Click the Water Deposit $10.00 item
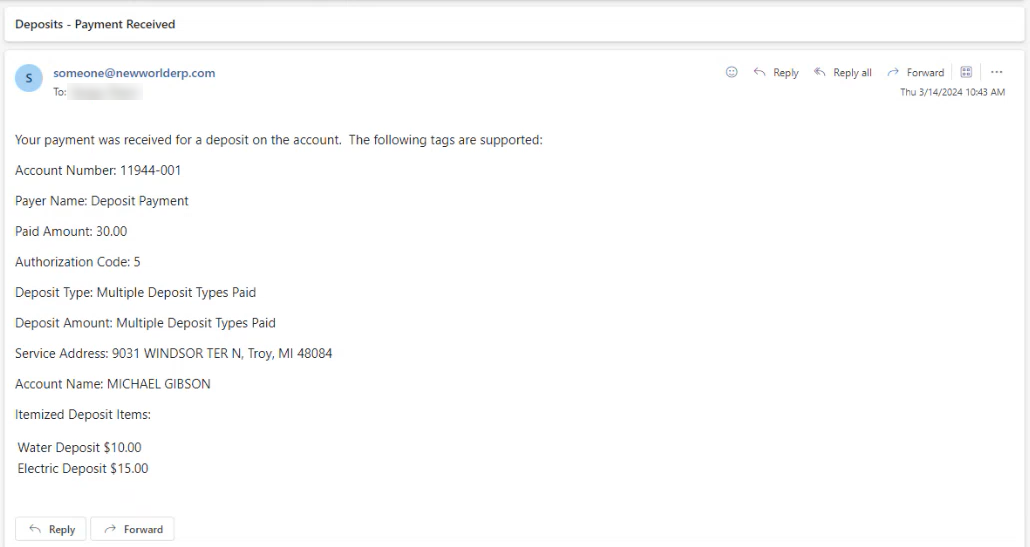This screenshot has width=1030, height=547. click(79, 447)
